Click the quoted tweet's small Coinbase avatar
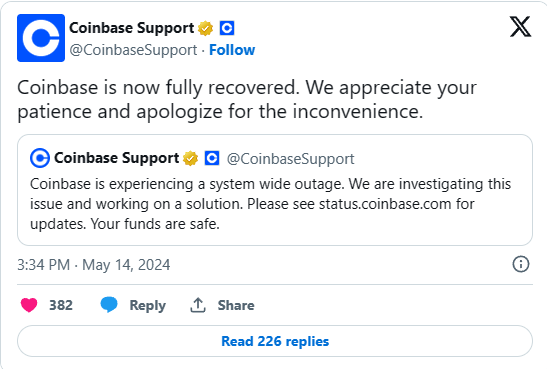 coord(40,158)
